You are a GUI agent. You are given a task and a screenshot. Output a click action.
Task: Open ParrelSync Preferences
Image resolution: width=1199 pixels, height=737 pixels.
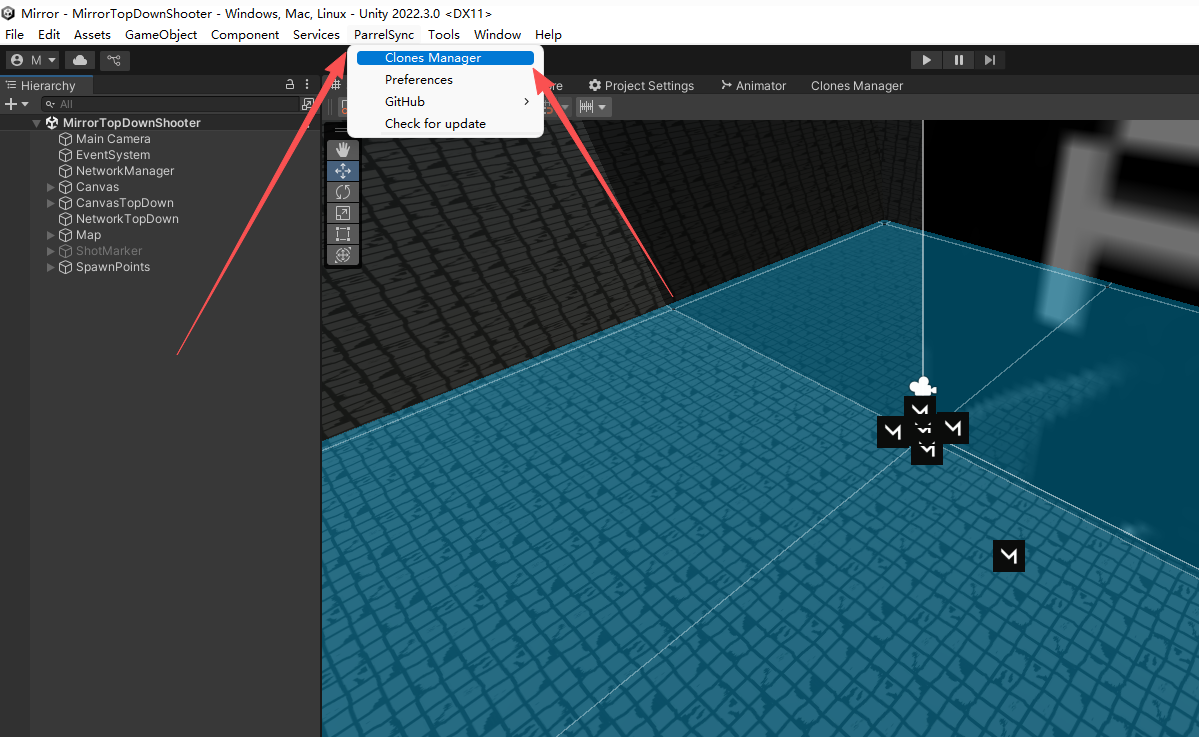pyautogui.click(x=446, y=80)
